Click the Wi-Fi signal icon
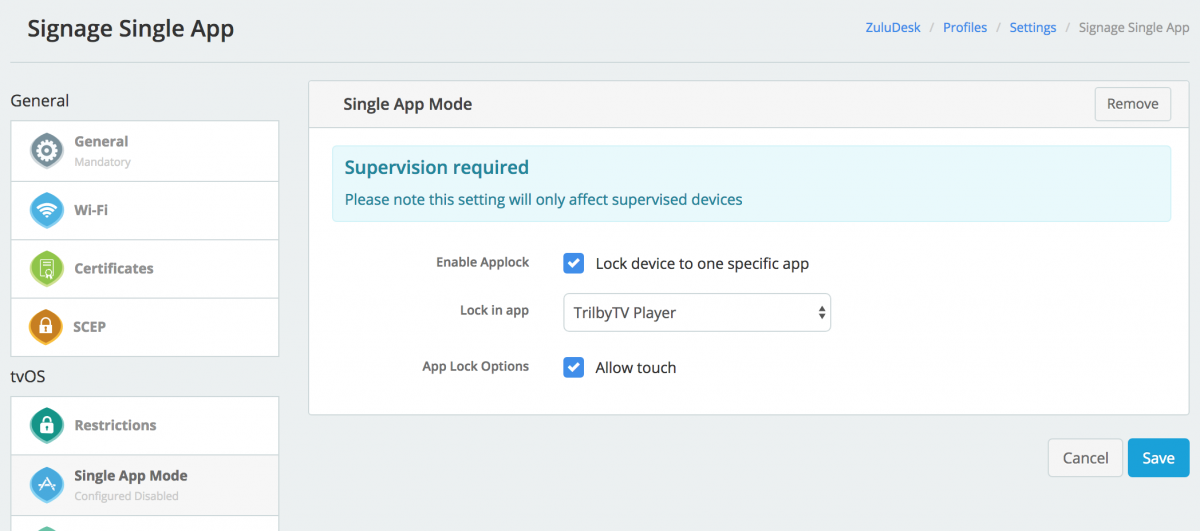Viewport: 1200px width, 531px height. pyautogui.click(x=46, y=210)
